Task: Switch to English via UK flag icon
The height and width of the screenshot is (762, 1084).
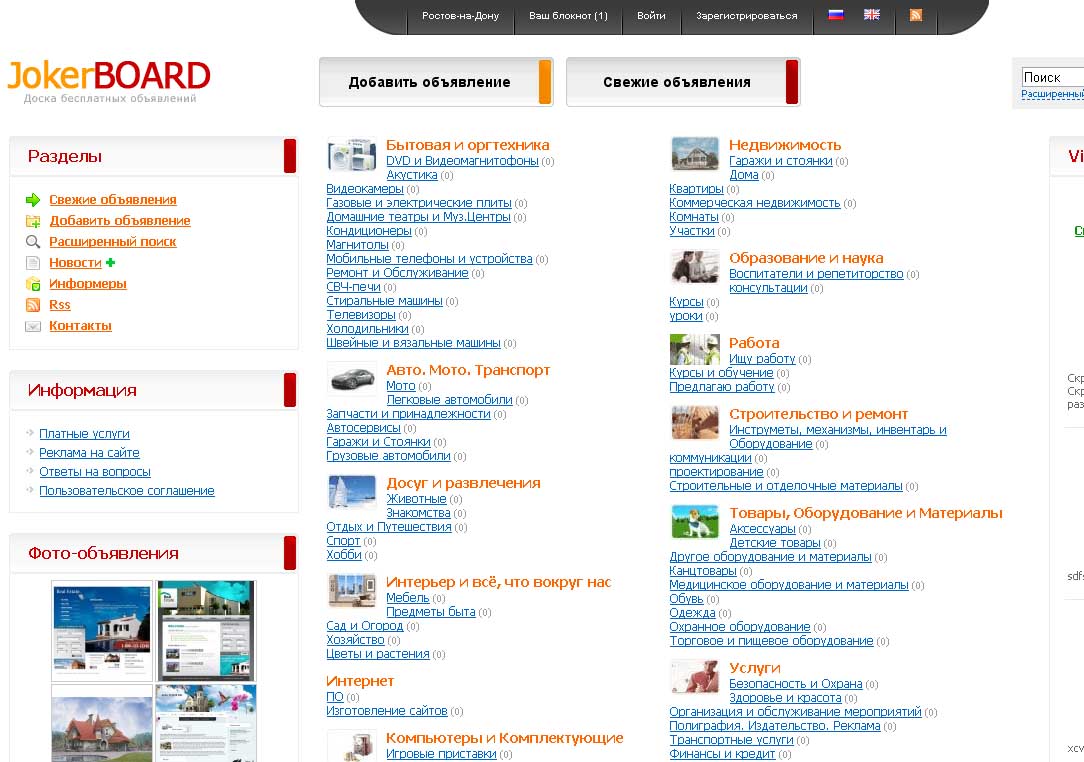Action: tap(872, 15)
